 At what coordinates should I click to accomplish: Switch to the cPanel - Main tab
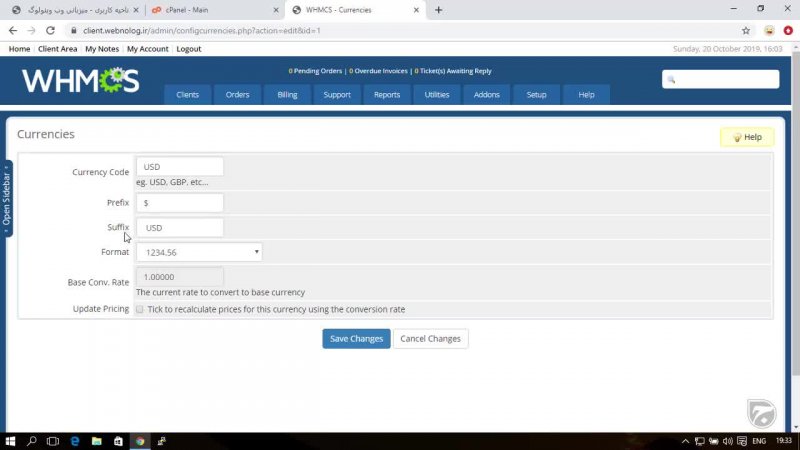(214, 10)
